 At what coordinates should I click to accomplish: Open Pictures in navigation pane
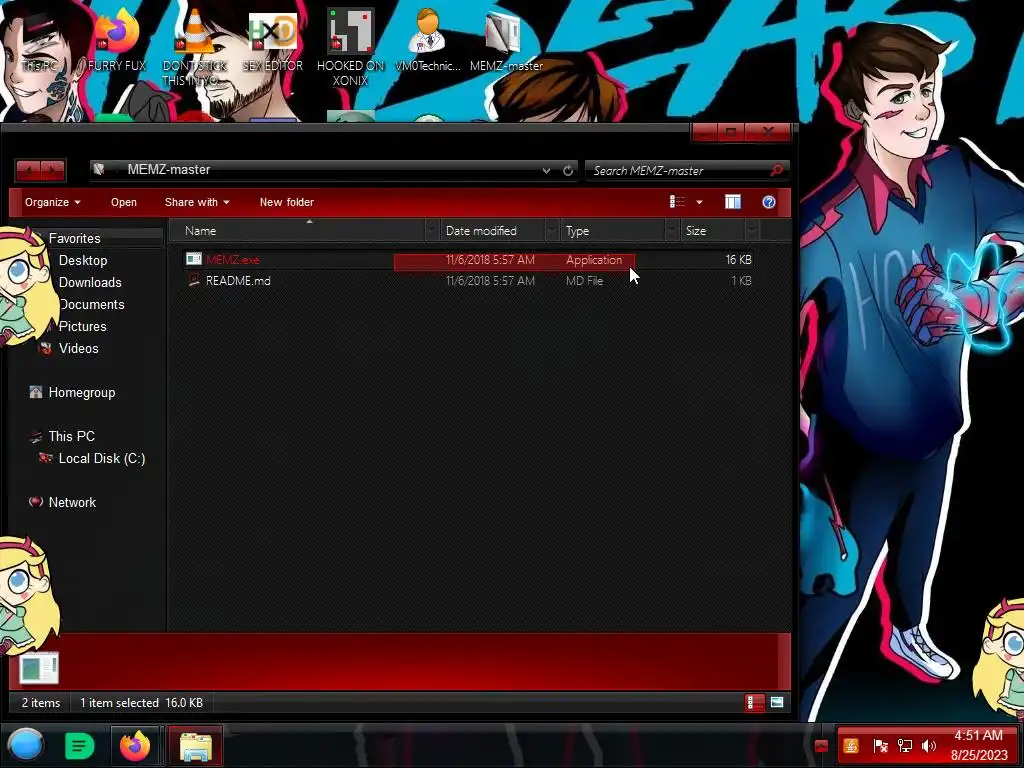(82, 326)
